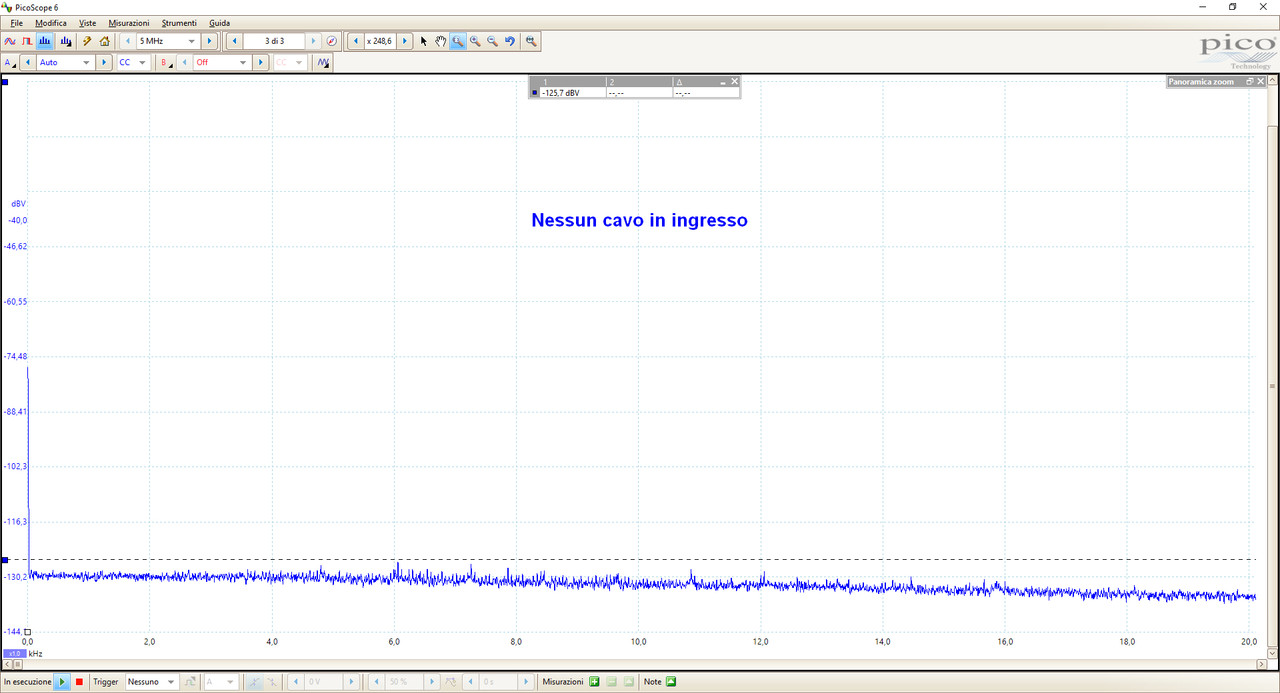Click the zoom in magnifier tool
Viewport: 1280px width, 693px height.
[475, 41]
